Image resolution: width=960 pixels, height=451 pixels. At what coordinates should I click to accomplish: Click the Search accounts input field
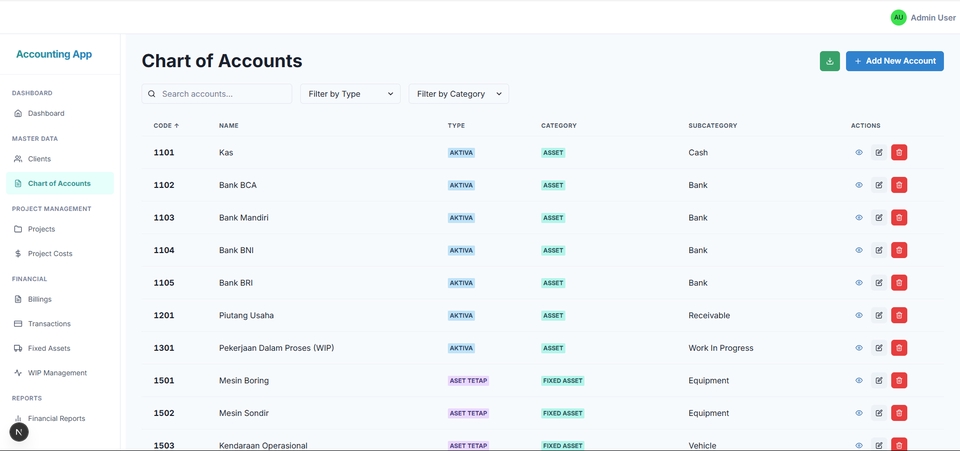click(x=217, y=94)
